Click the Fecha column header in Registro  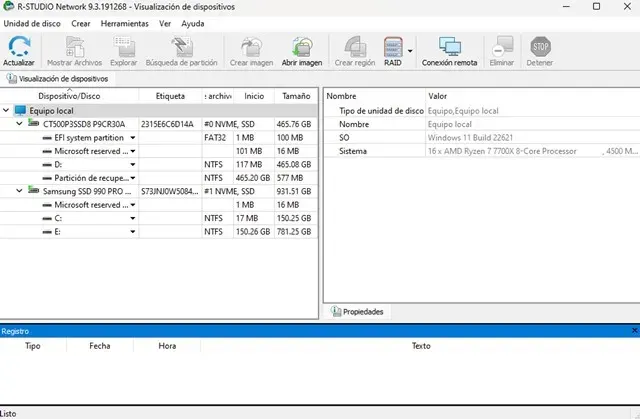coord(100,346)
